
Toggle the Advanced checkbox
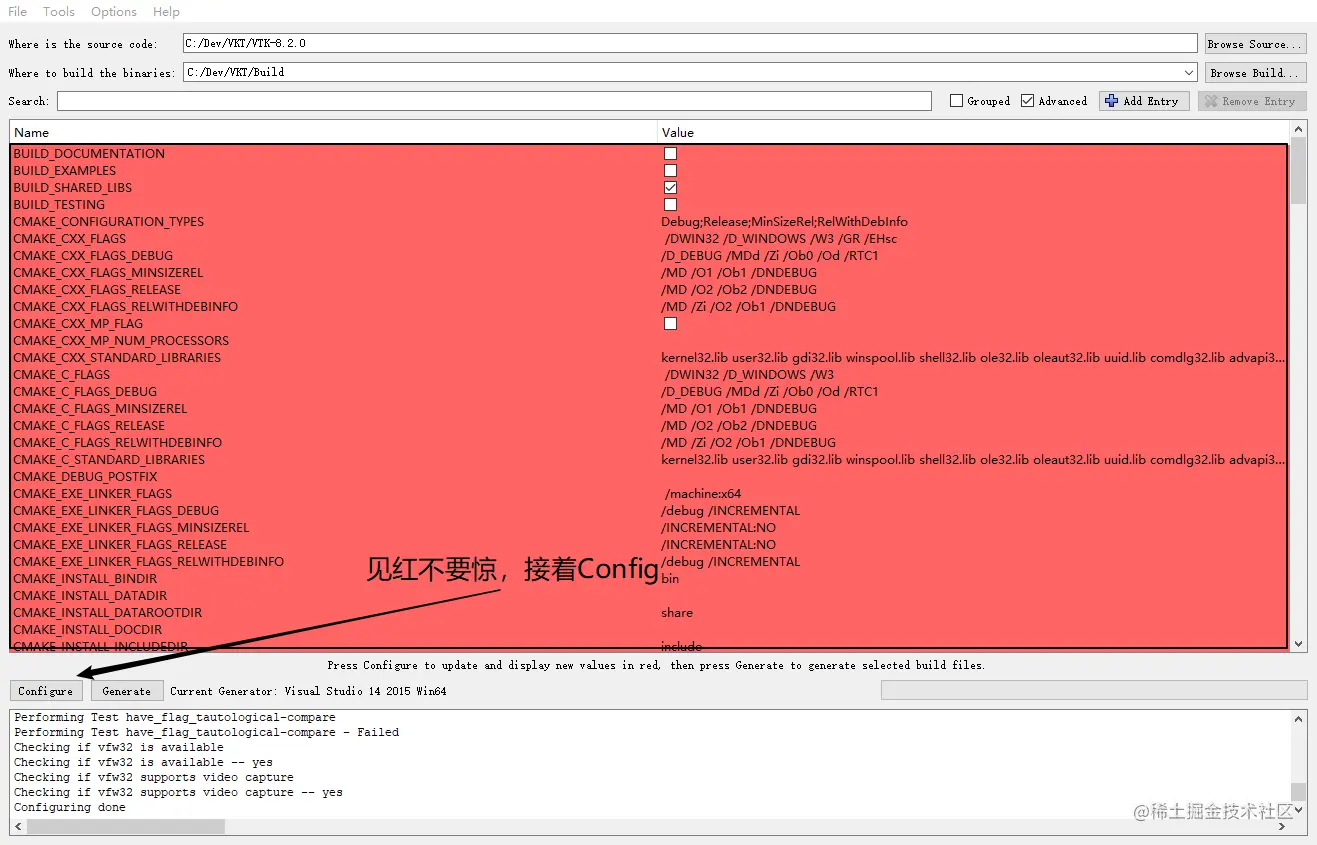point(1028,101)
